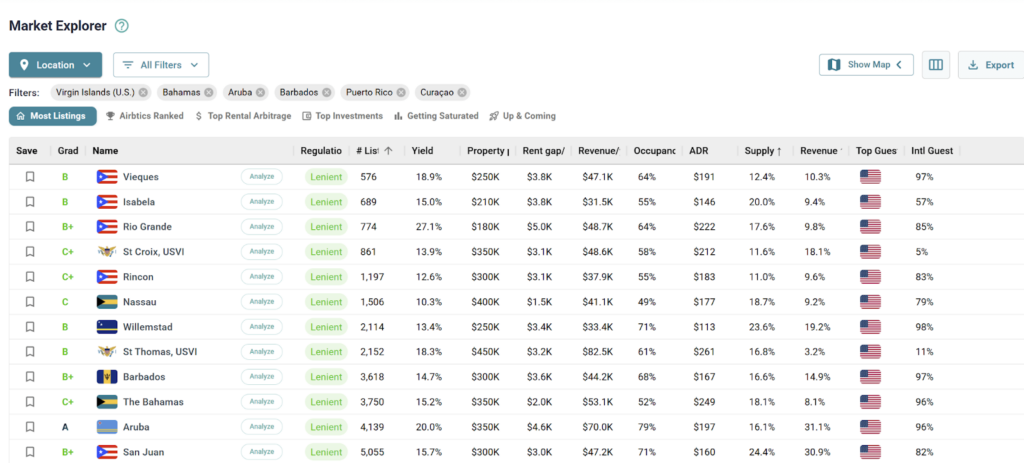Switch to the Airbtics Ranked tab
1024x463 pixels.
coord(145,116)
